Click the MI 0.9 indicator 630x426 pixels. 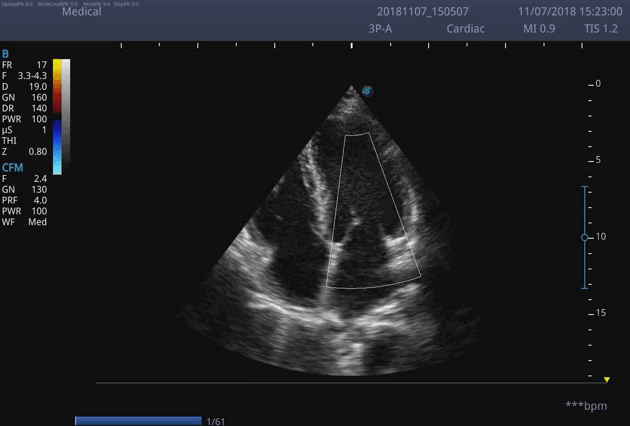539,29
